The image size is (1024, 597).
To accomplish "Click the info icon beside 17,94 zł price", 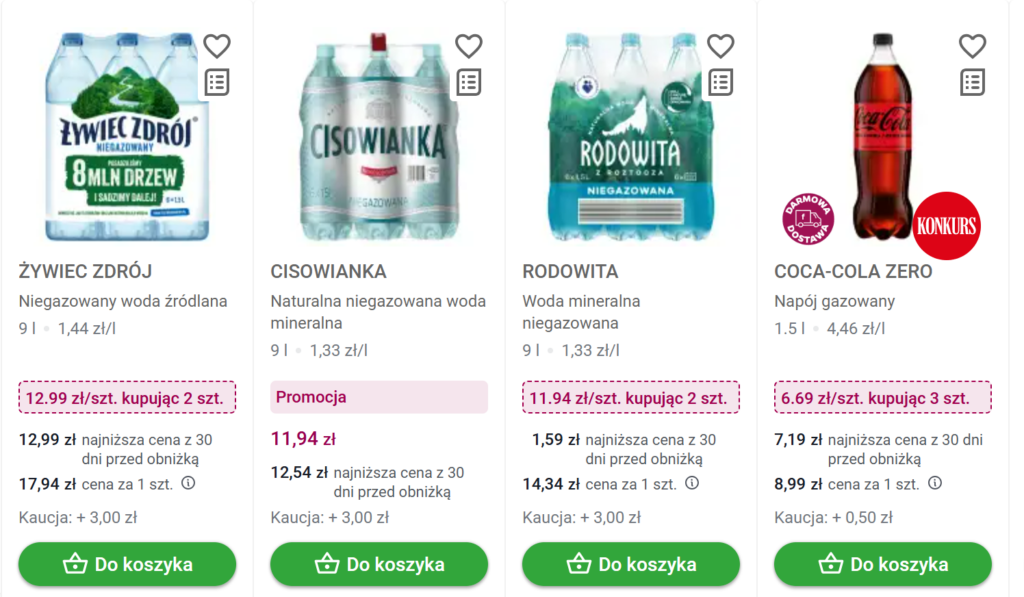I will (x=188, y=483).
